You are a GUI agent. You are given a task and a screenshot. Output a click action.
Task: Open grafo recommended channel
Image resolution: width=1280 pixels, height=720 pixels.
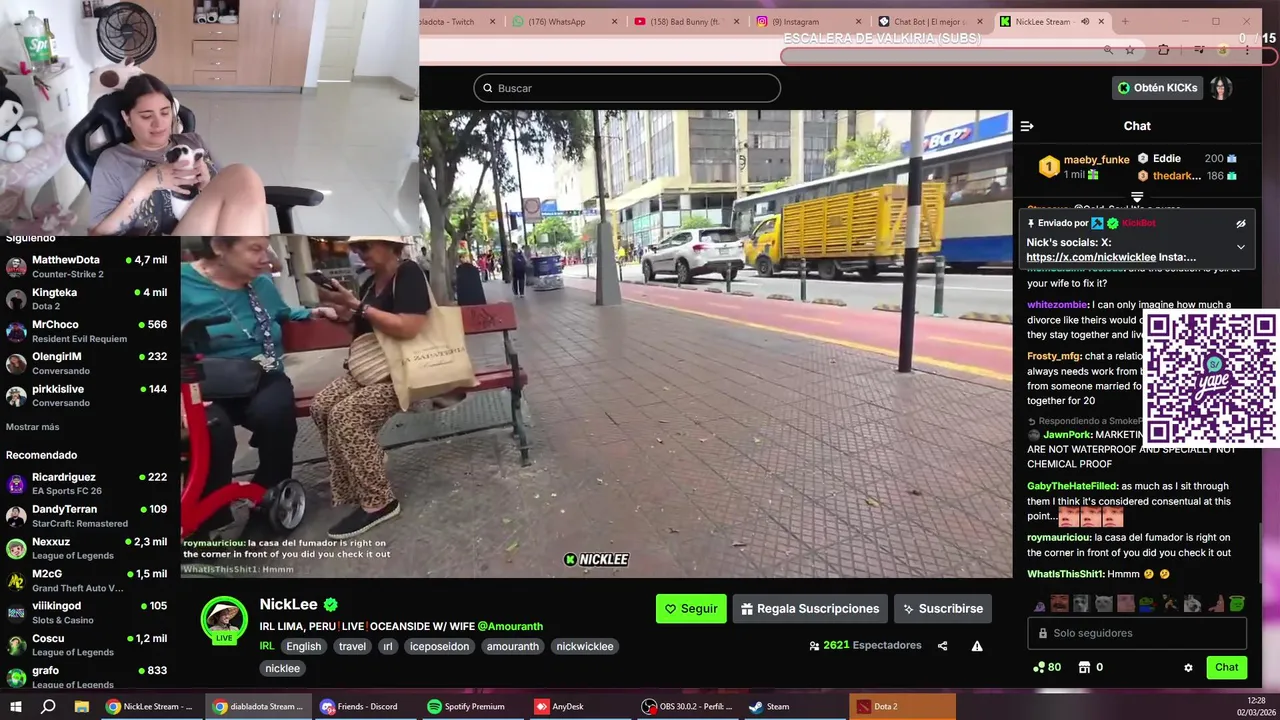click(x=90, y=677)
